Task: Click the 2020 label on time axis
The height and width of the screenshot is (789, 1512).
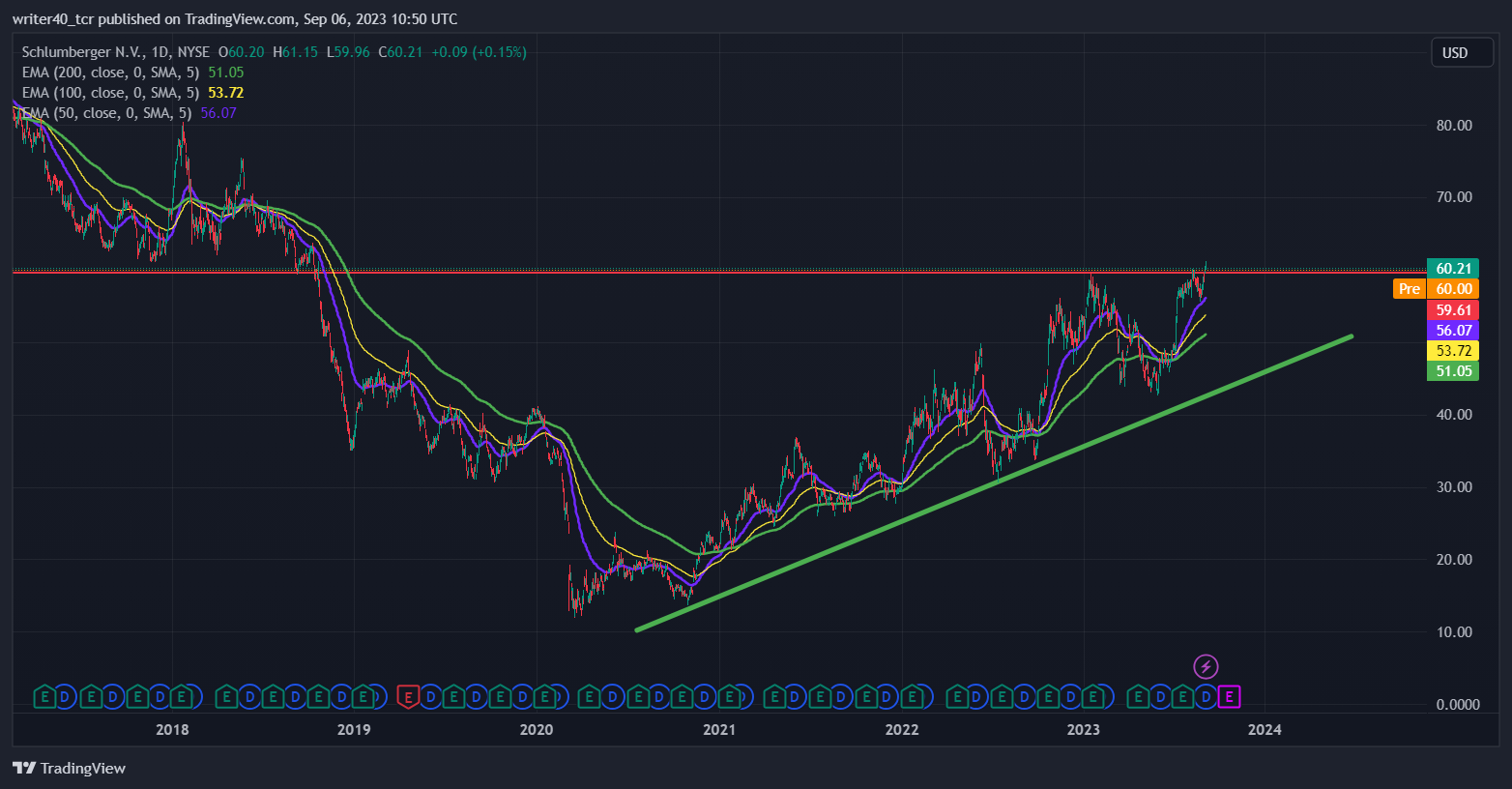Action: click(537, 730)
